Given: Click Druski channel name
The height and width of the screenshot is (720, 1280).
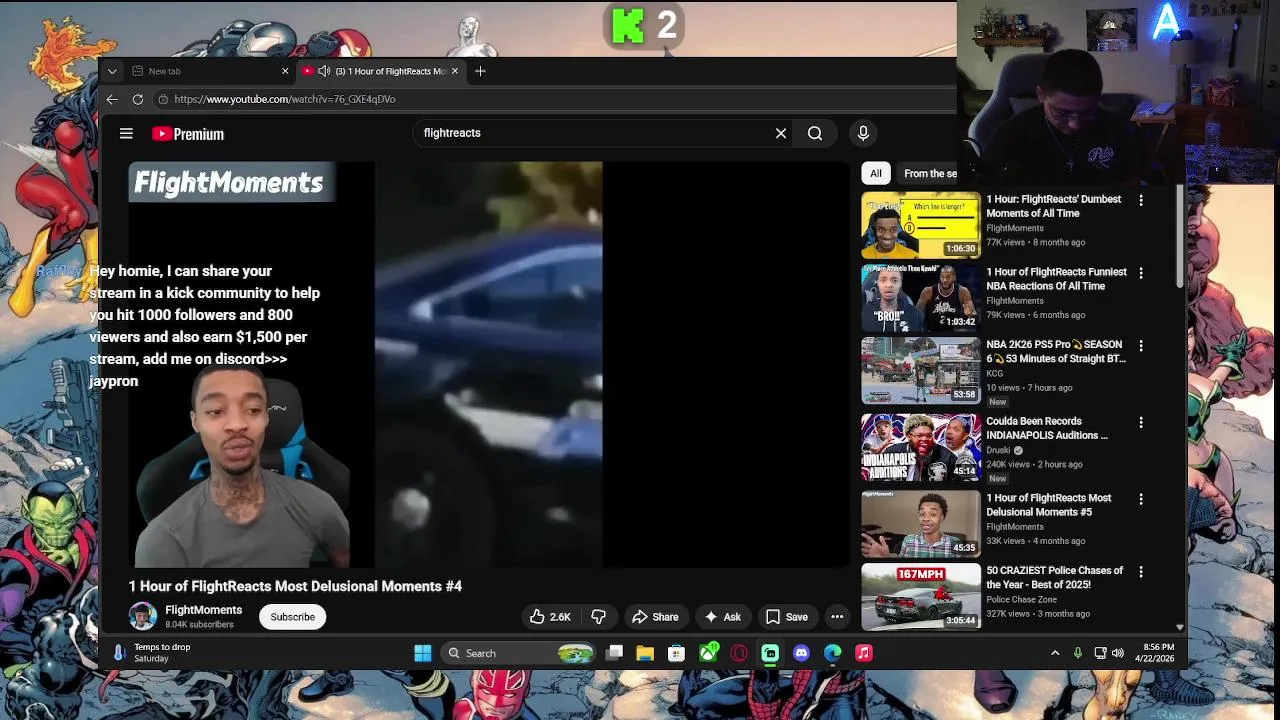Looking at the screenshot, I should click(998, 450).
